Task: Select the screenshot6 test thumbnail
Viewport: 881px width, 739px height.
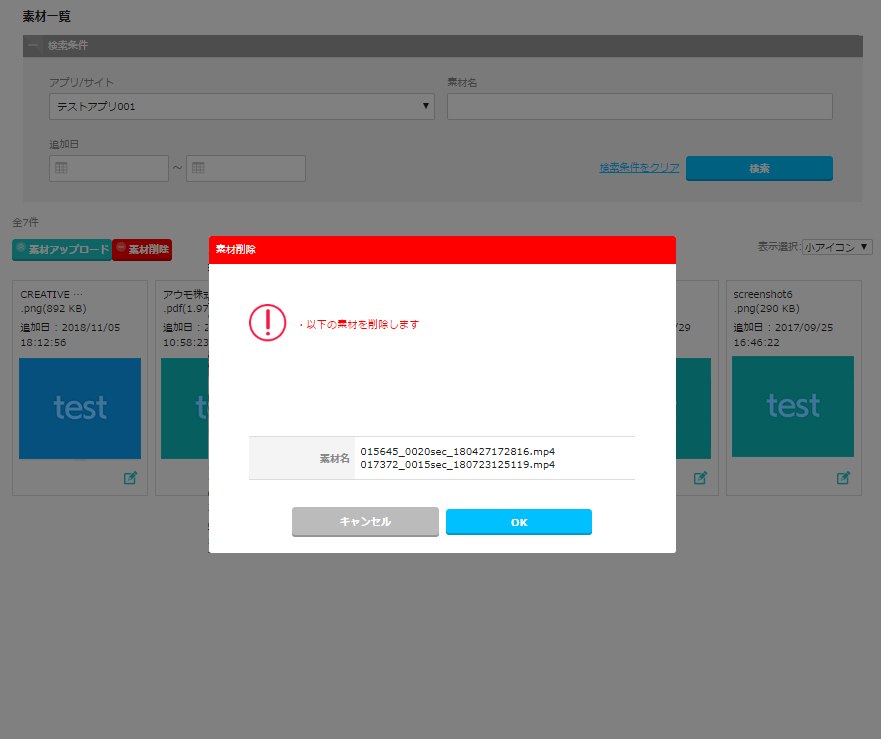Action: (792, 408)
